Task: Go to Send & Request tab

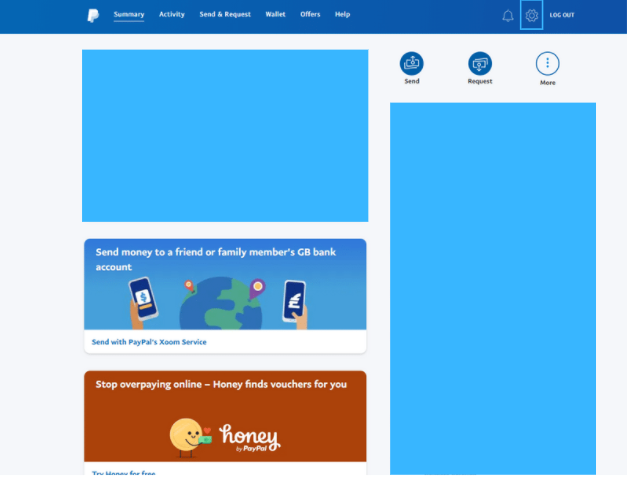Action: tap(225, 14)
